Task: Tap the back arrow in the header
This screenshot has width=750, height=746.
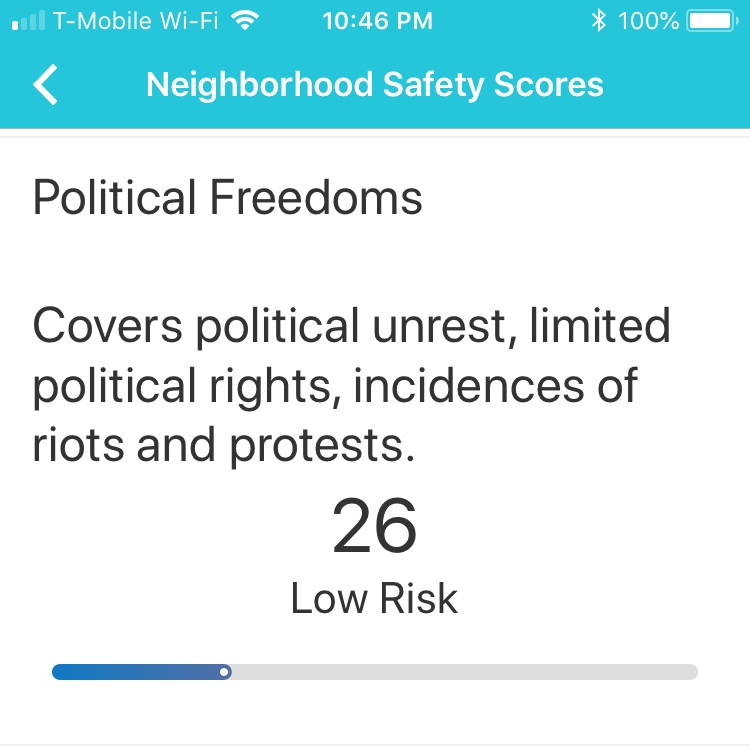Action: (x=45, y=84)
